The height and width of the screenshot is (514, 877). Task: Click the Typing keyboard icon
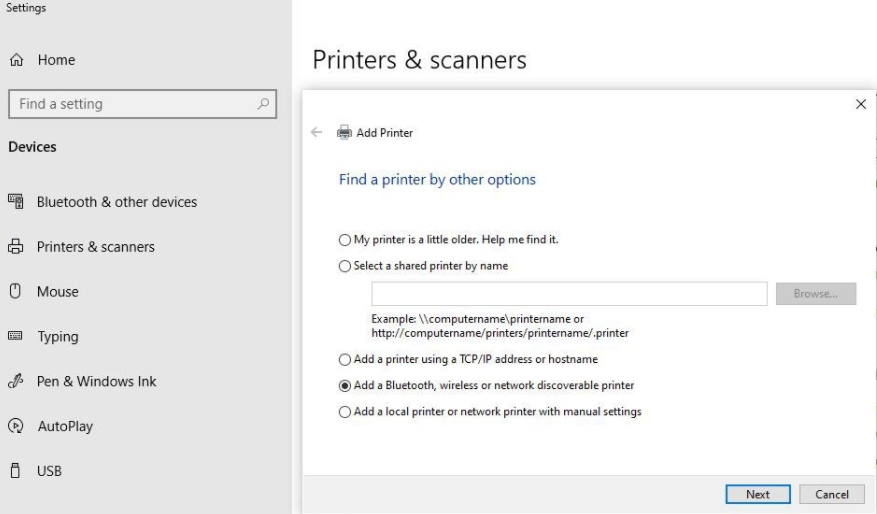[16, 337]
